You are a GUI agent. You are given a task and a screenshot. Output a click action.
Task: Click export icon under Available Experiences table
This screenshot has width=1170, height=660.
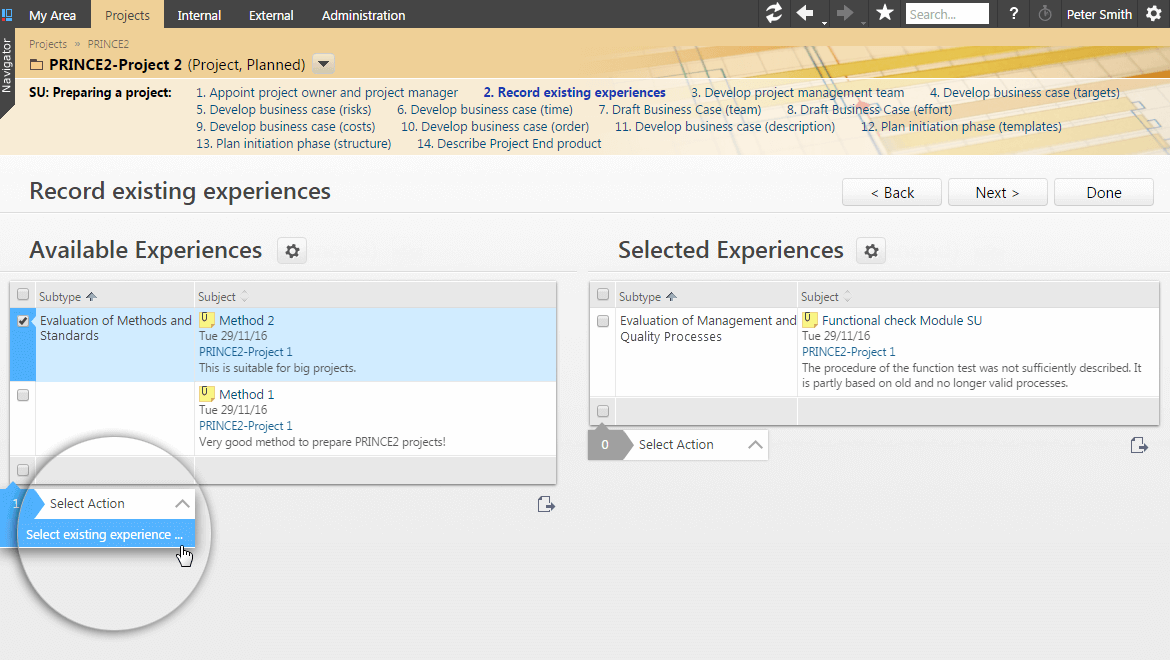(x=546, y=505)
